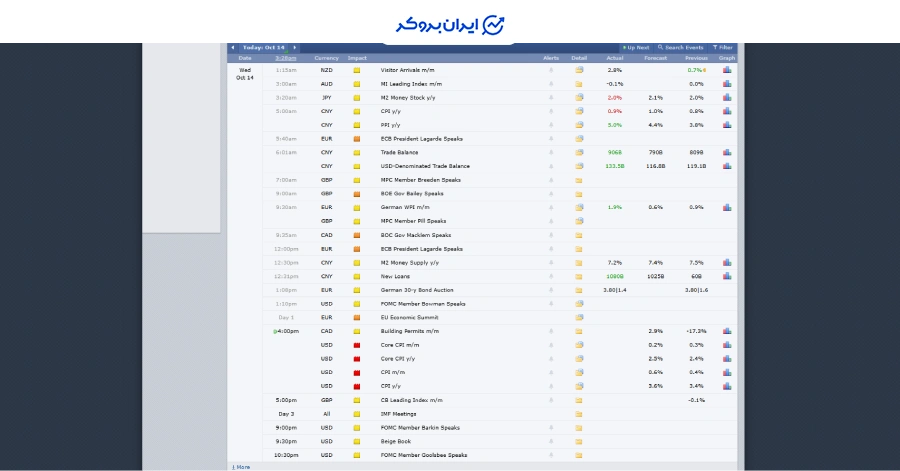Open the graph for Building Permits m/m
The height and width of the screenshot is (471, 900).
727,331
